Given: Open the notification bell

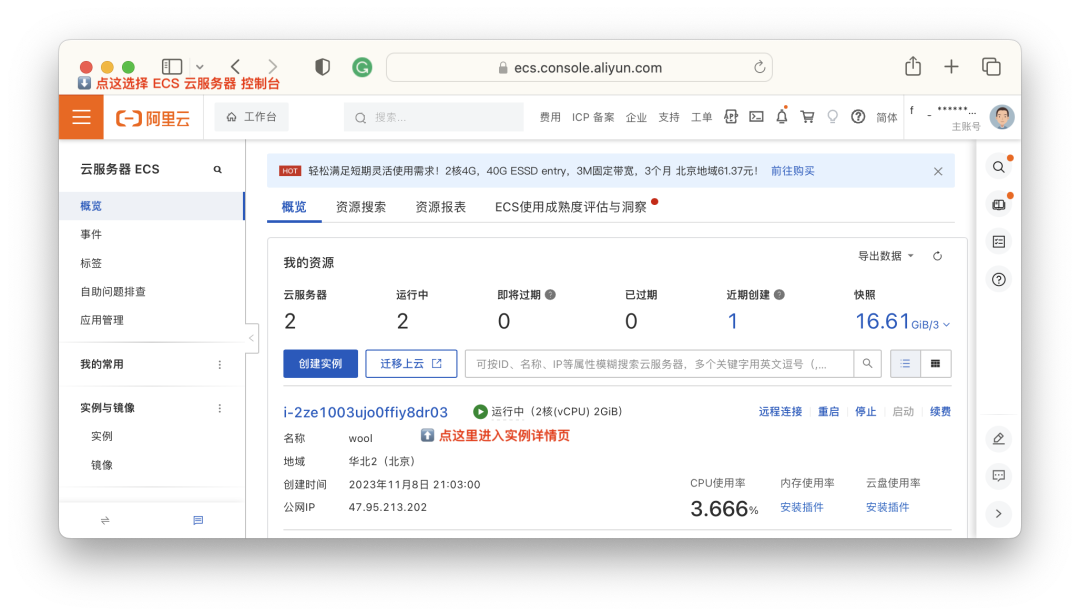Looking at the screenshot, I should [782, 116].
